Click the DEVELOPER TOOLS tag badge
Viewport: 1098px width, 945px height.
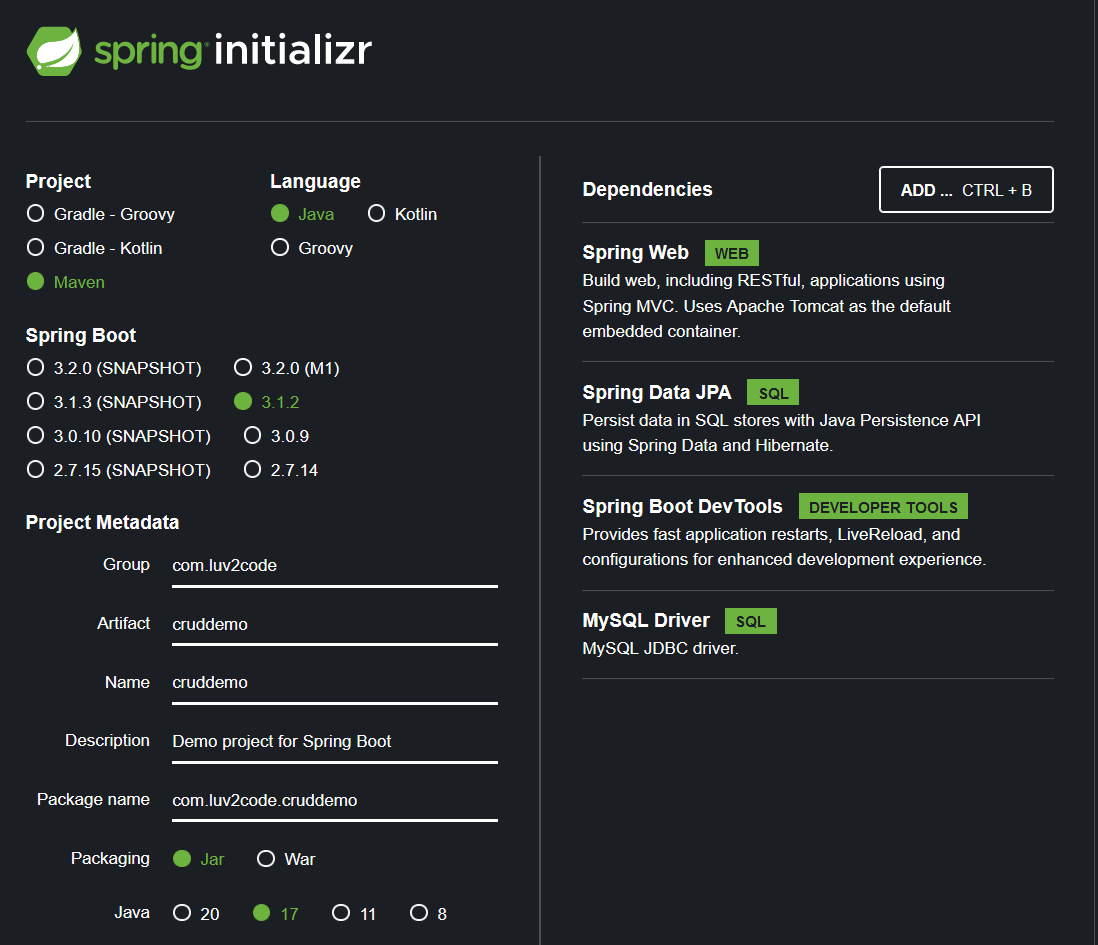pos(883,507)
